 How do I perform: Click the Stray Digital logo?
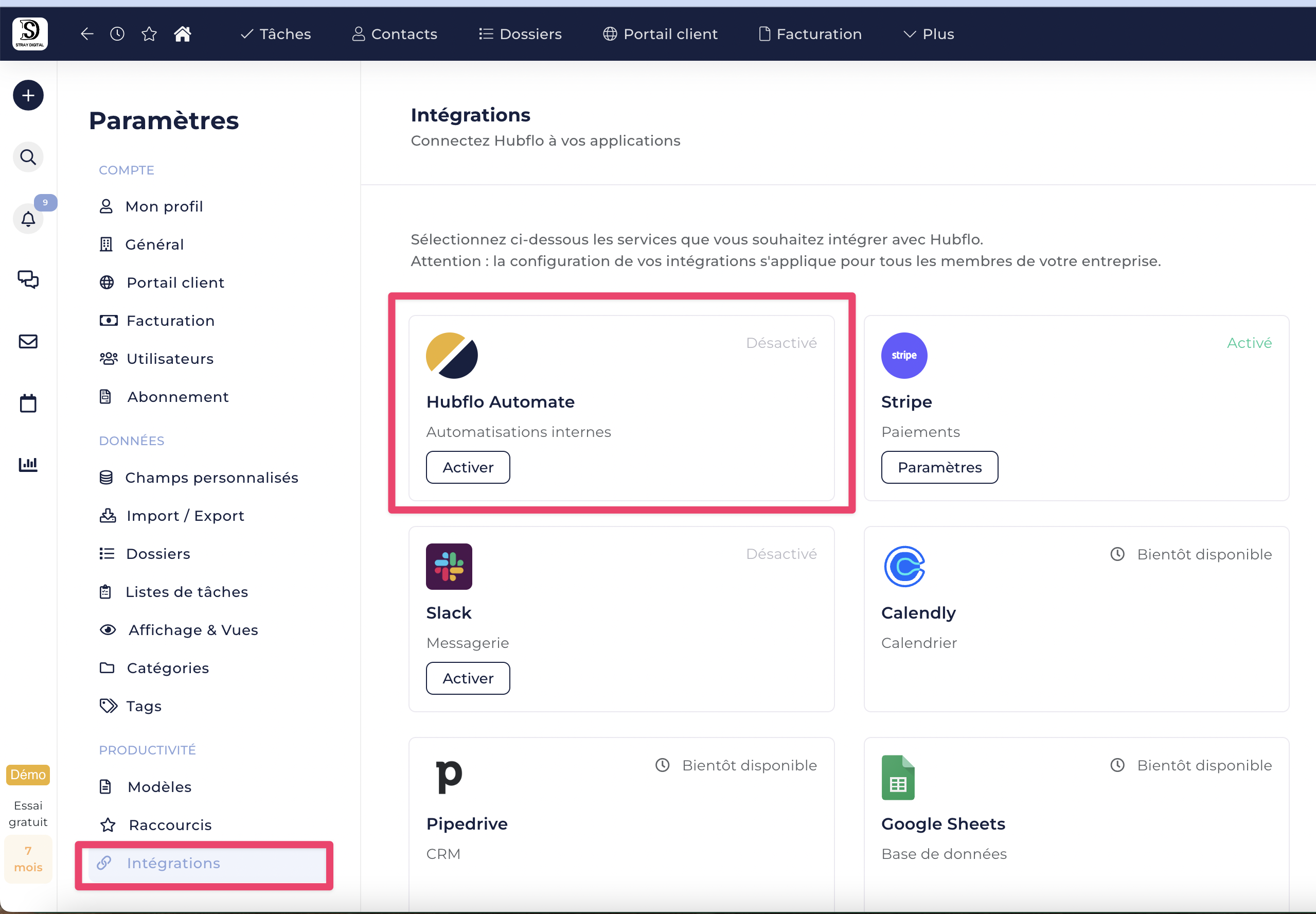[30, 34]
